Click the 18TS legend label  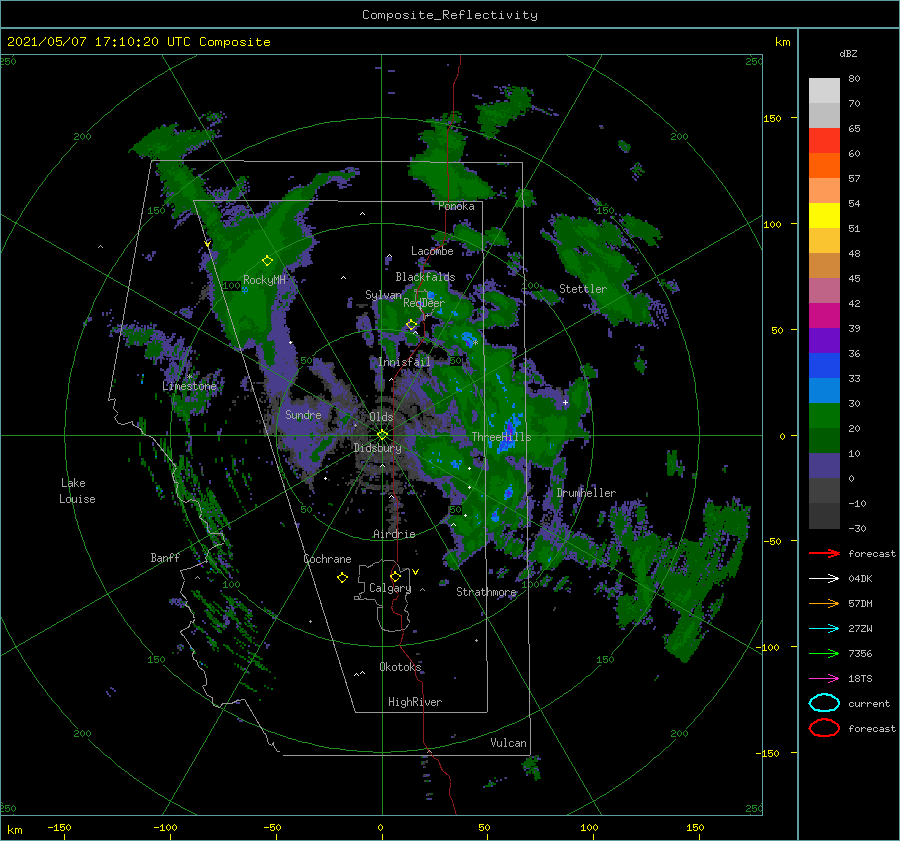860,679
